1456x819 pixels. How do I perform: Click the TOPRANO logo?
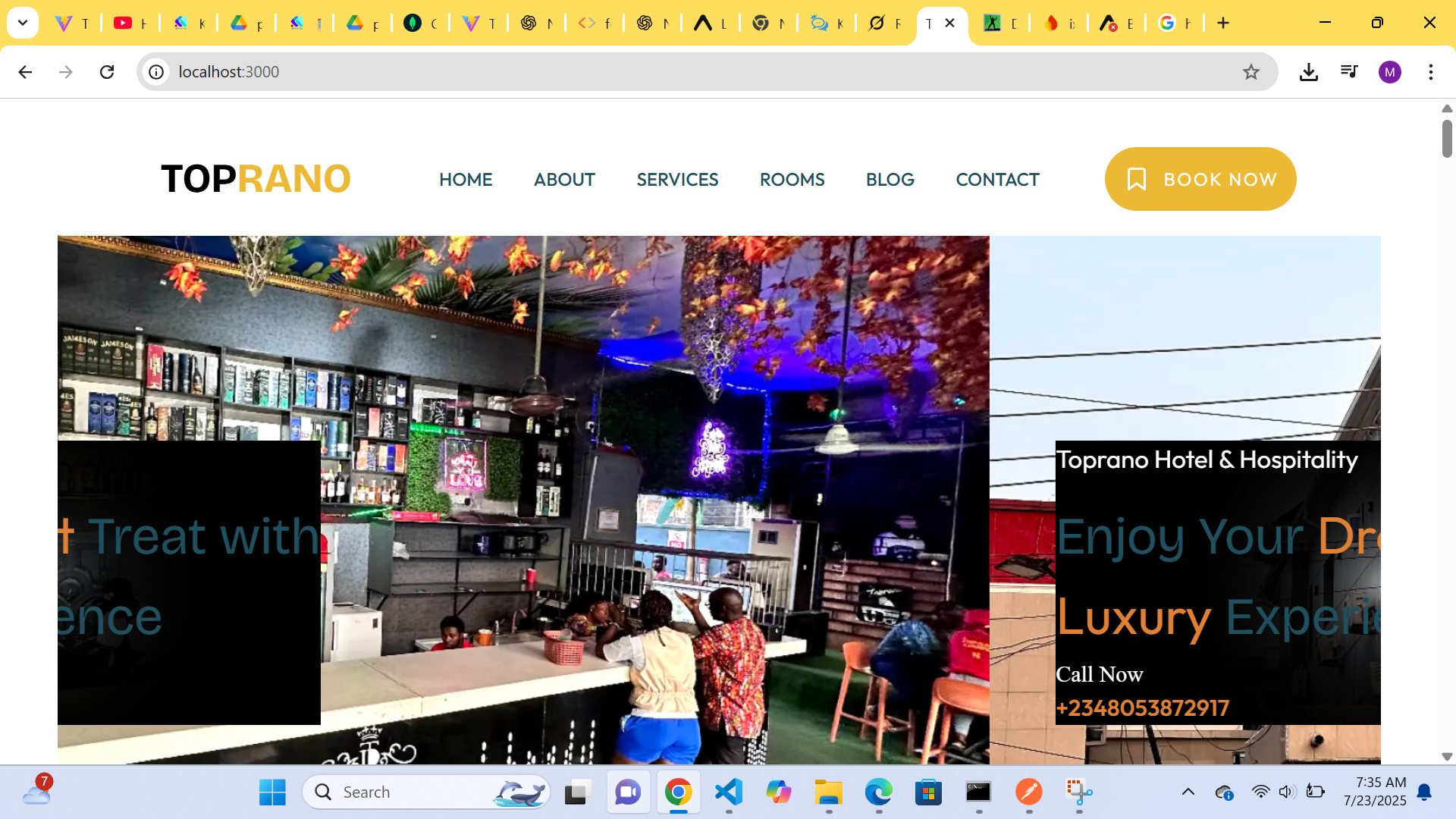click(x=256, y=179)
